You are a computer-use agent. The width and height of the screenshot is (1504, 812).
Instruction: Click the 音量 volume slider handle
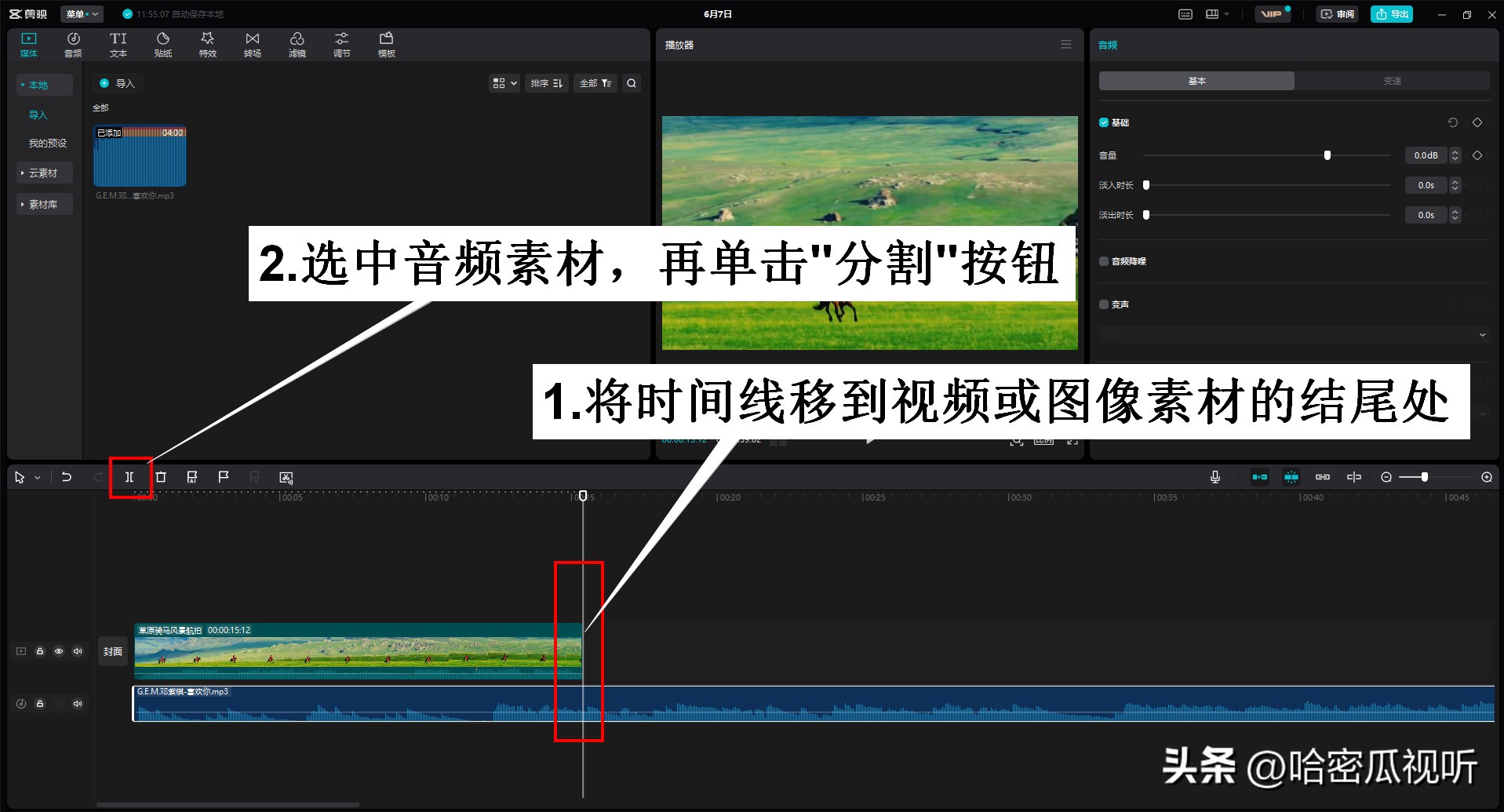coord(1327,155)
